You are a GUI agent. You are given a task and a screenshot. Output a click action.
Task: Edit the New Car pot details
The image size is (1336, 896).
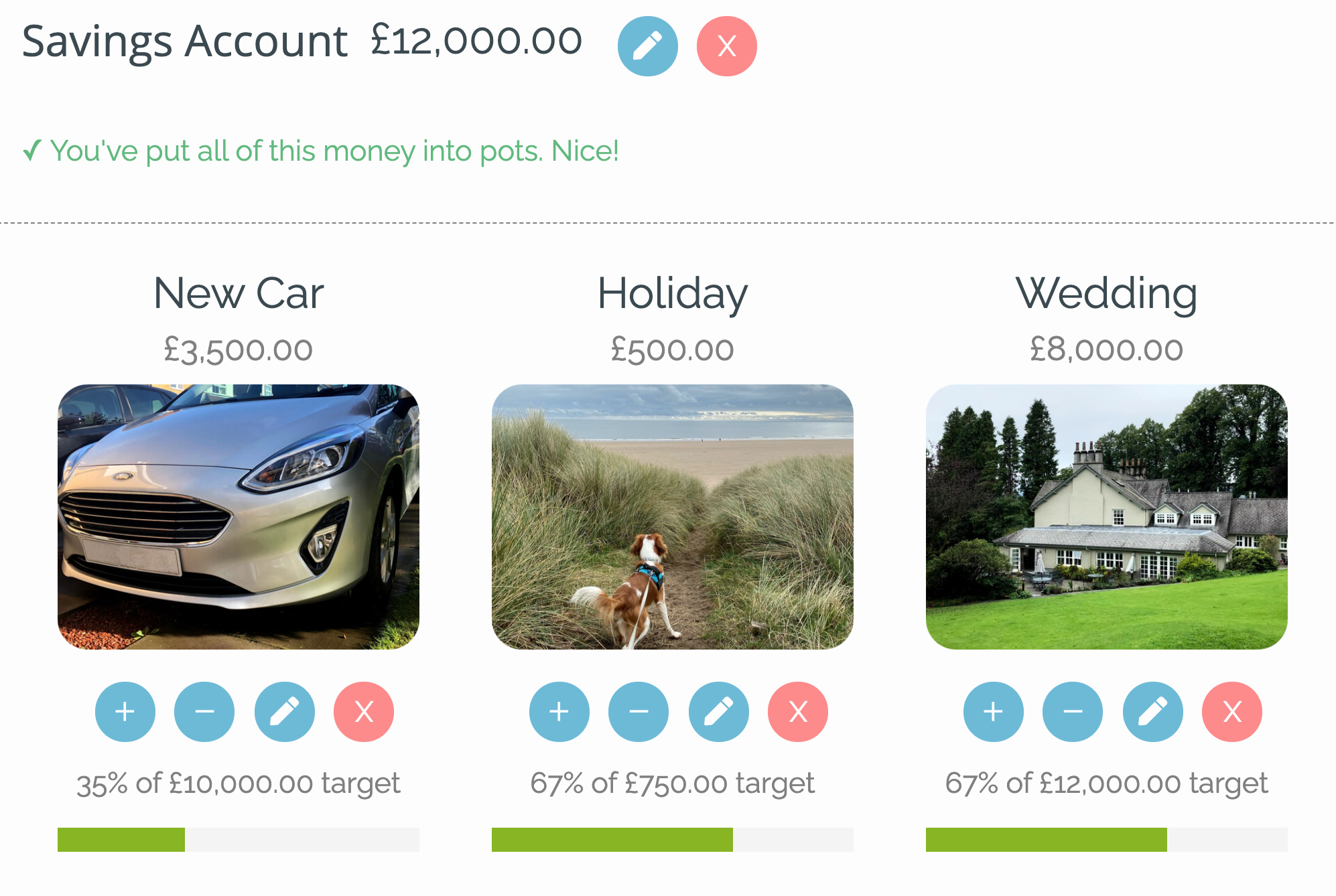pos(284,712)
